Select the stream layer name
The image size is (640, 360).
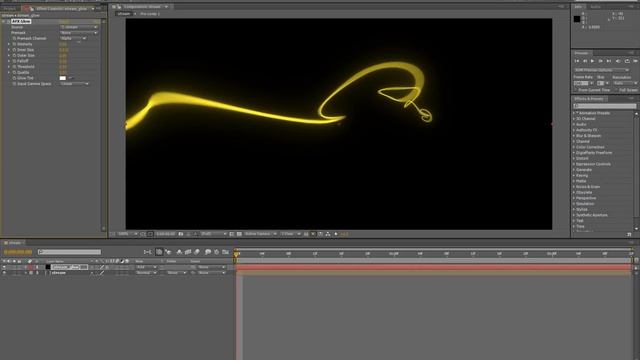pos(59,273)
